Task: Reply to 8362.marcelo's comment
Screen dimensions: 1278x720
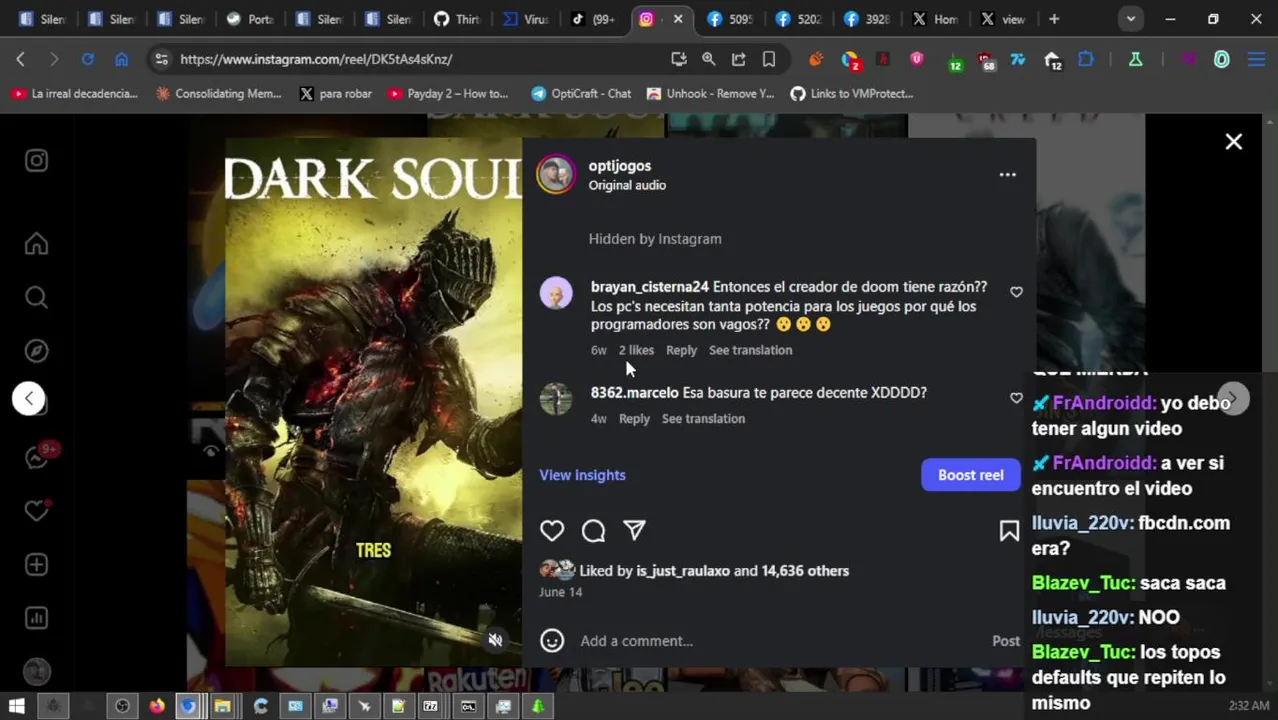Action: coord(634,419)
